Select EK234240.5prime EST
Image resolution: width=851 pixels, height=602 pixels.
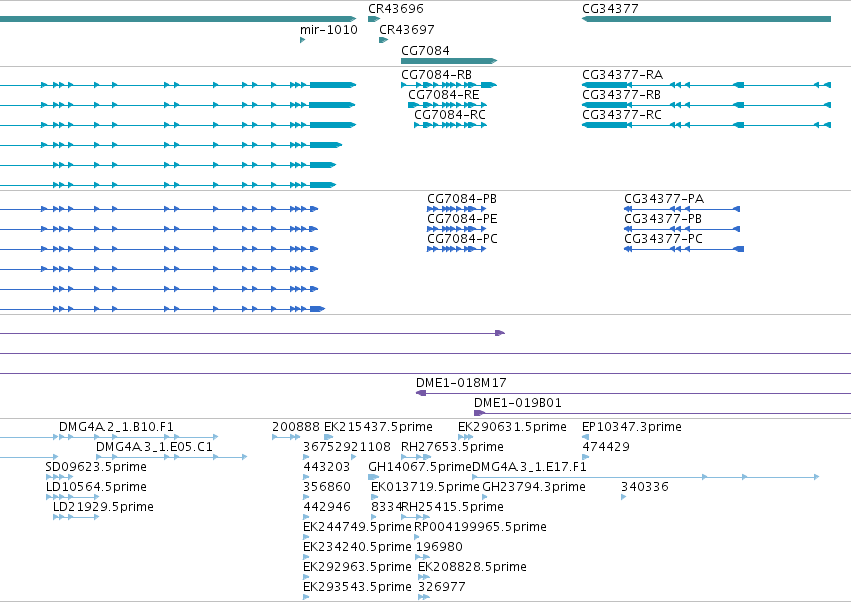(x=357, y=548)
